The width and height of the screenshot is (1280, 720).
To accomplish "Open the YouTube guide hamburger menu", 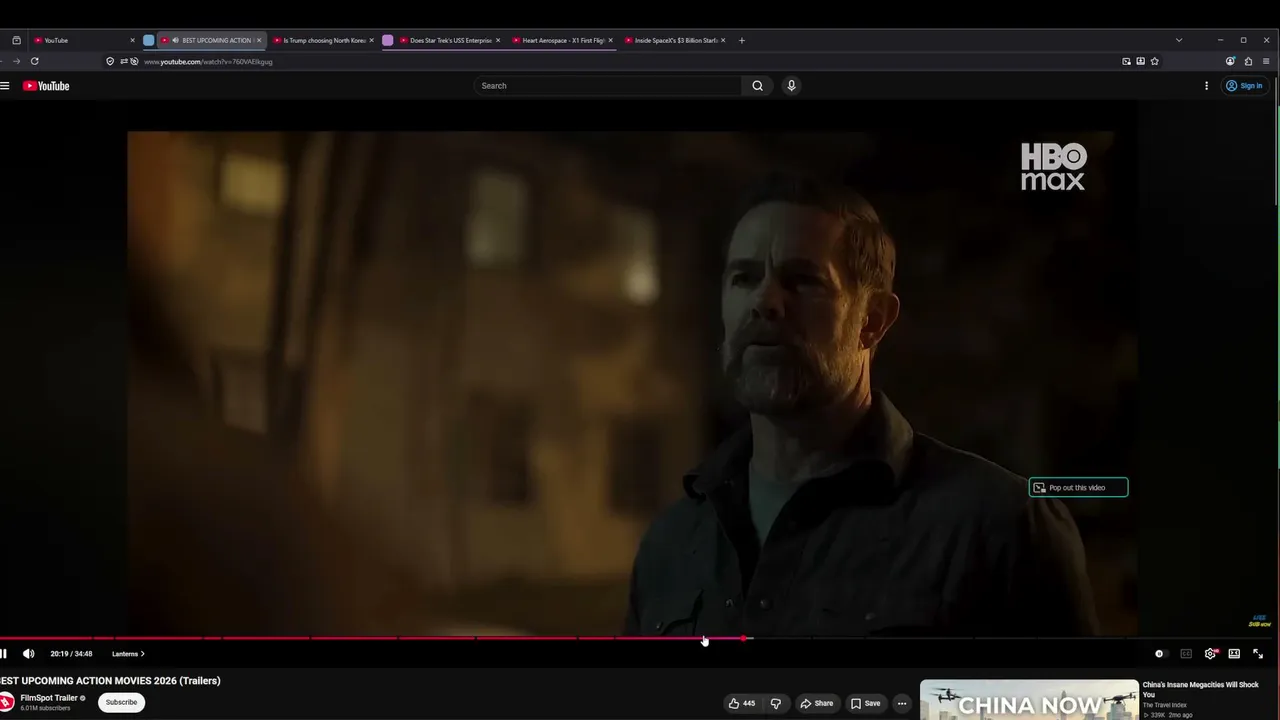I will [5, 86].
